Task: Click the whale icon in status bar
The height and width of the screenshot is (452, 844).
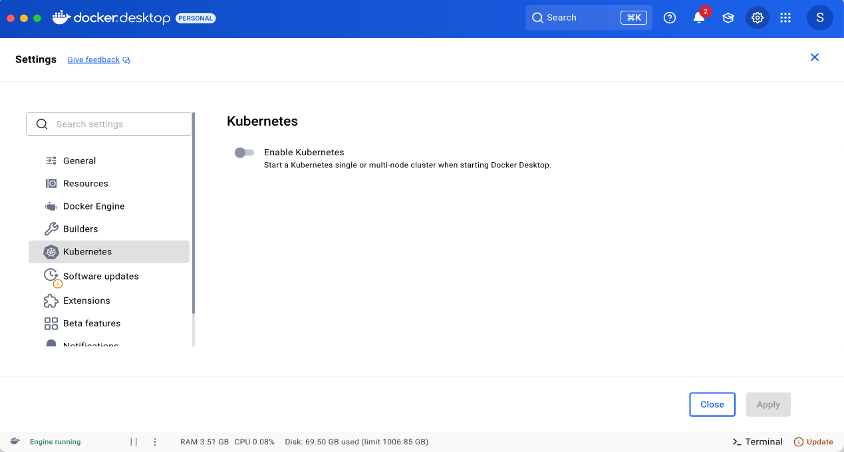Action: point(15,441)
